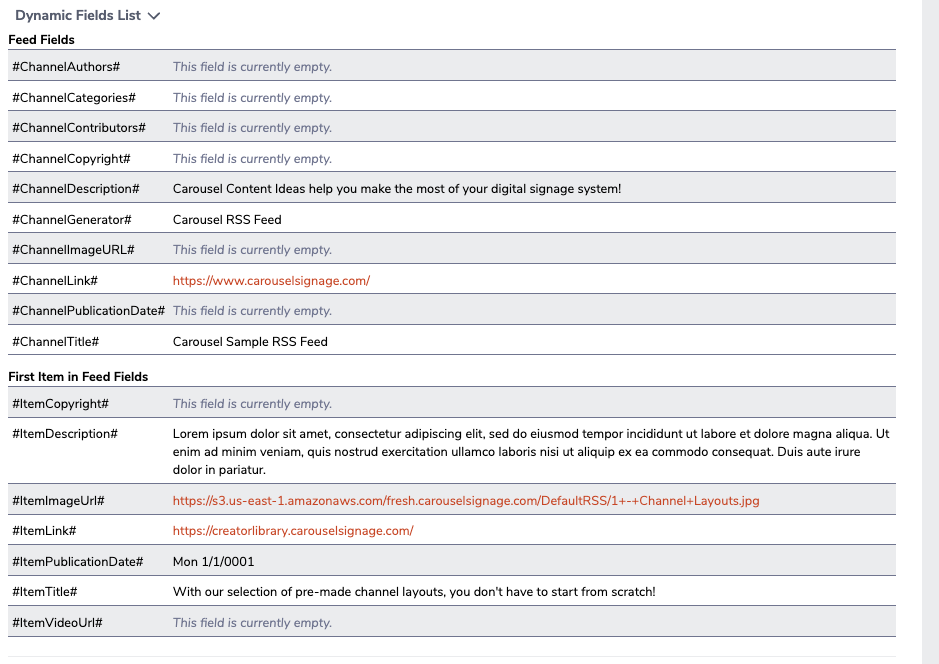Click the empty-field note for #ChannelCopyright#
This screenshot has width=939, height=664.
[252, 159]
